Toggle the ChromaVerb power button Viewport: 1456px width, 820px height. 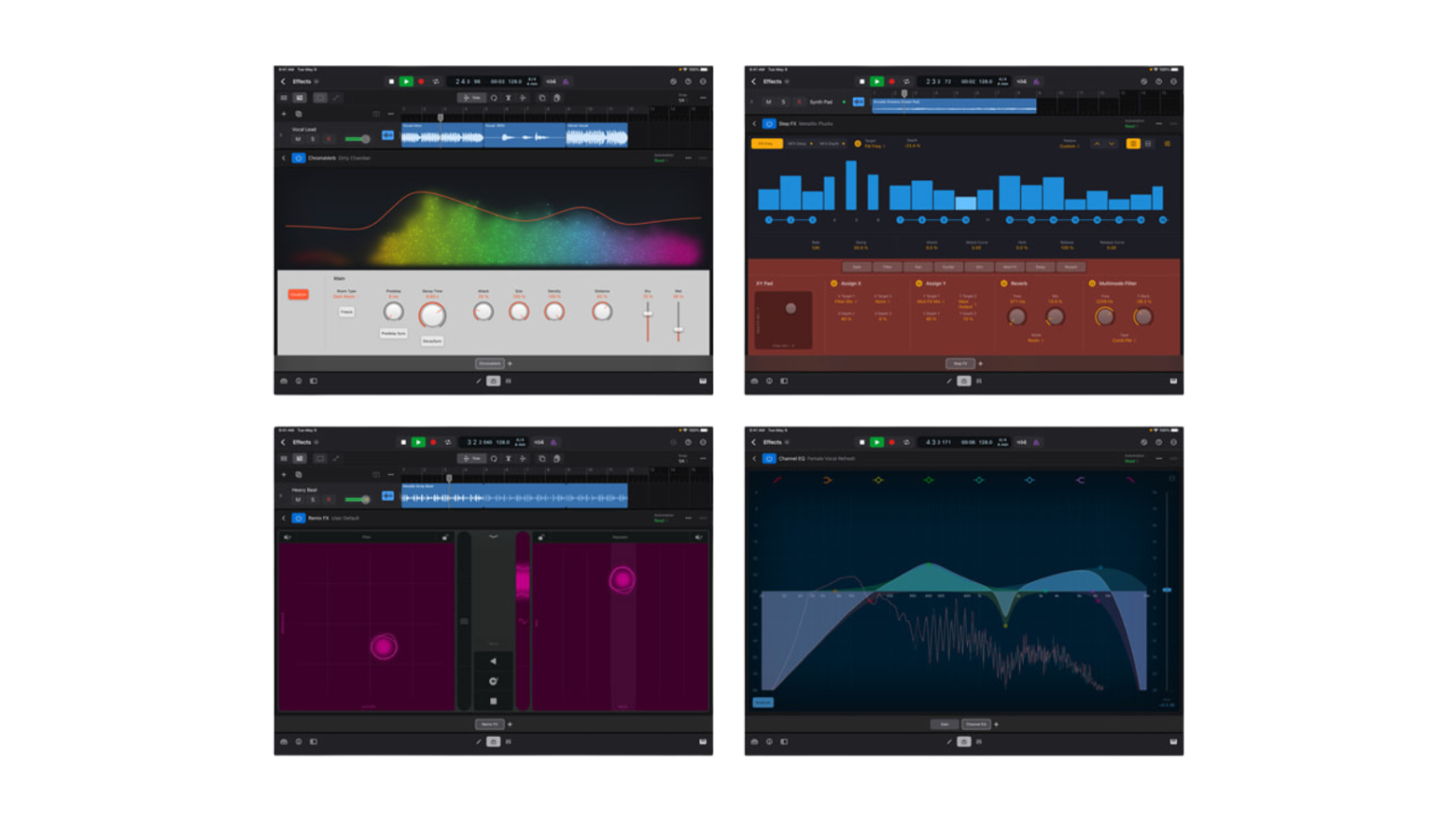pyautogui.click(x=299, y=158)
